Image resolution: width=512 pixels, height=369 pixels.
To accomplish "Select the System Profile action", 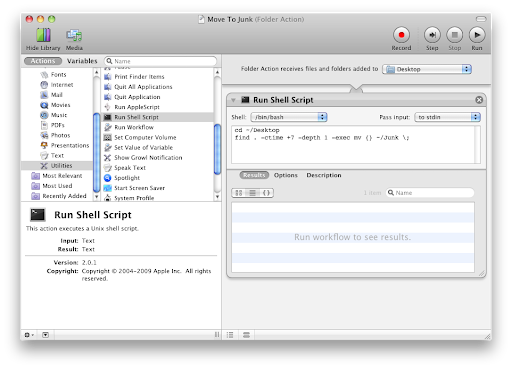I will click(x=134, y=198).
